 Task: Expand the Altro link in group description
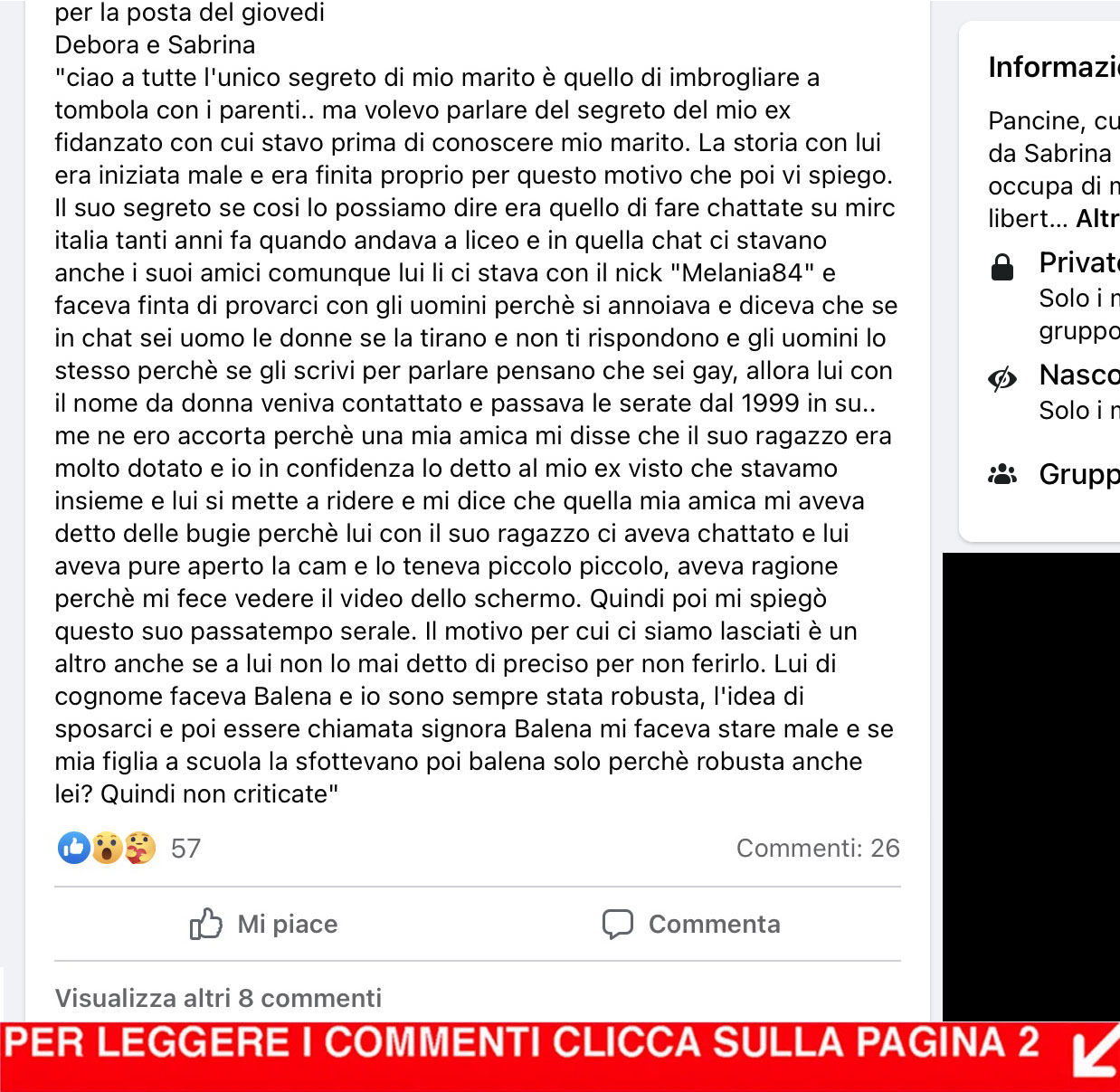(1097, 218)
